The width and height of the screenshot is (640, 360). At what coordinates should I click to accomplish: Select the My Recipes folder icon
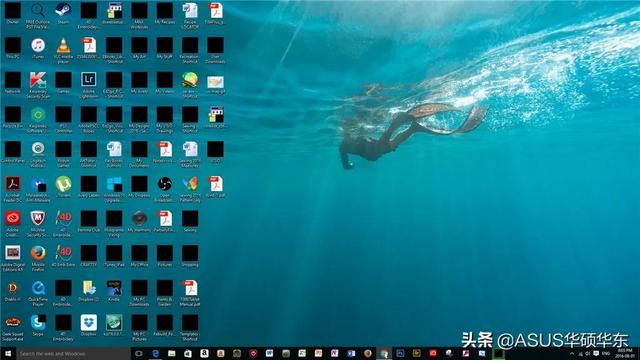point(164,11)
